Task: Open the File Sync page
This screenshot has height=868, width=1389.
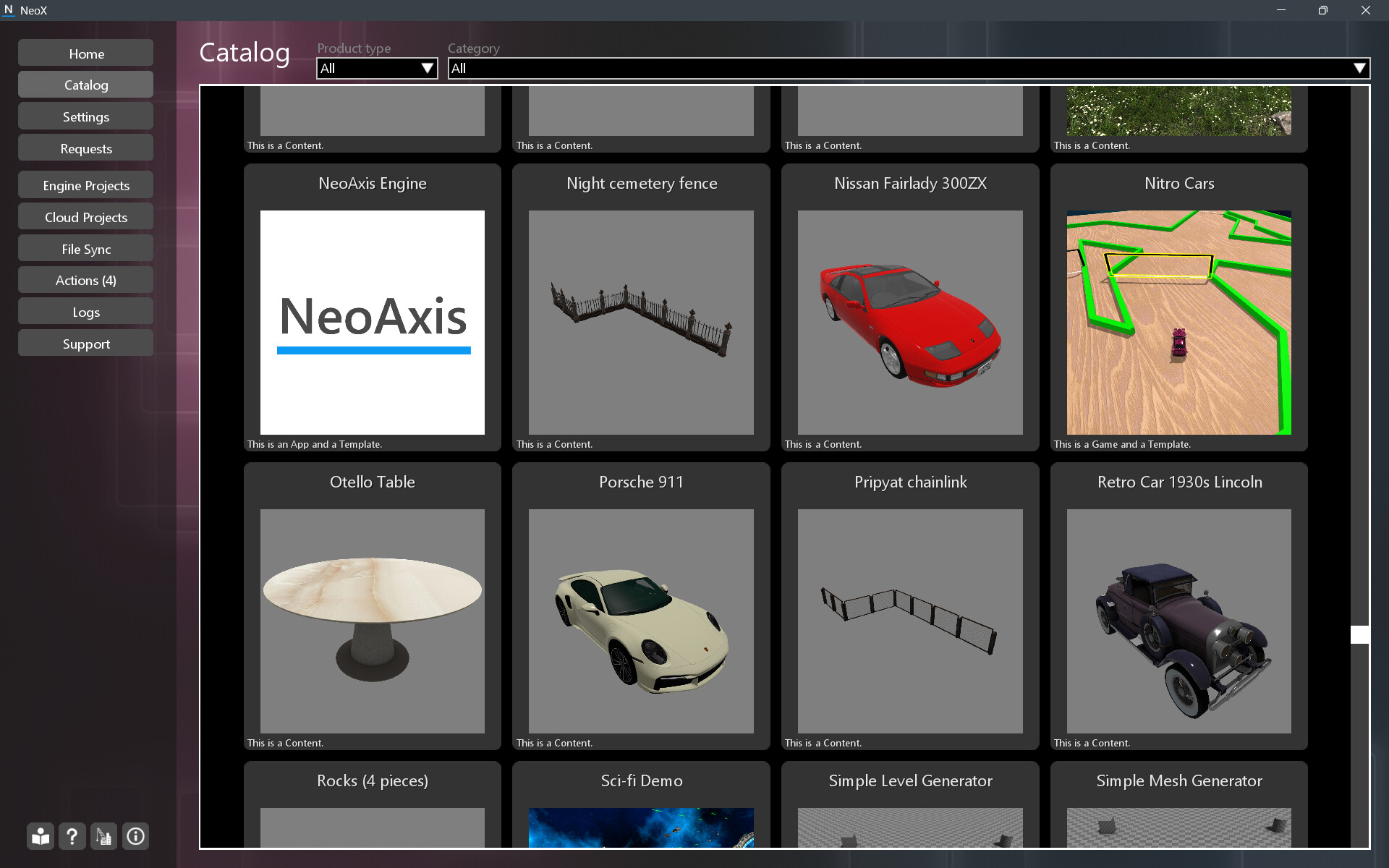Action: coord(86,249)
